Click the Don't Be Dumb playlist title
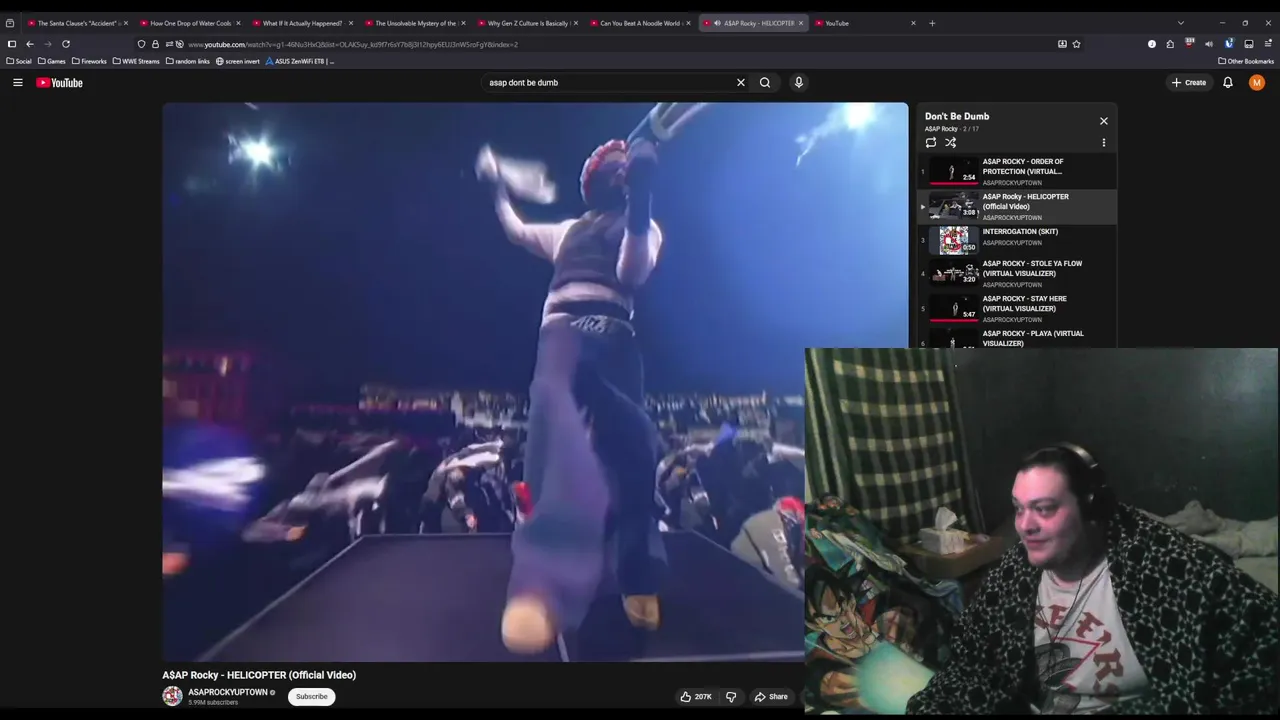The image size is (1280, 720). [957, 116]
